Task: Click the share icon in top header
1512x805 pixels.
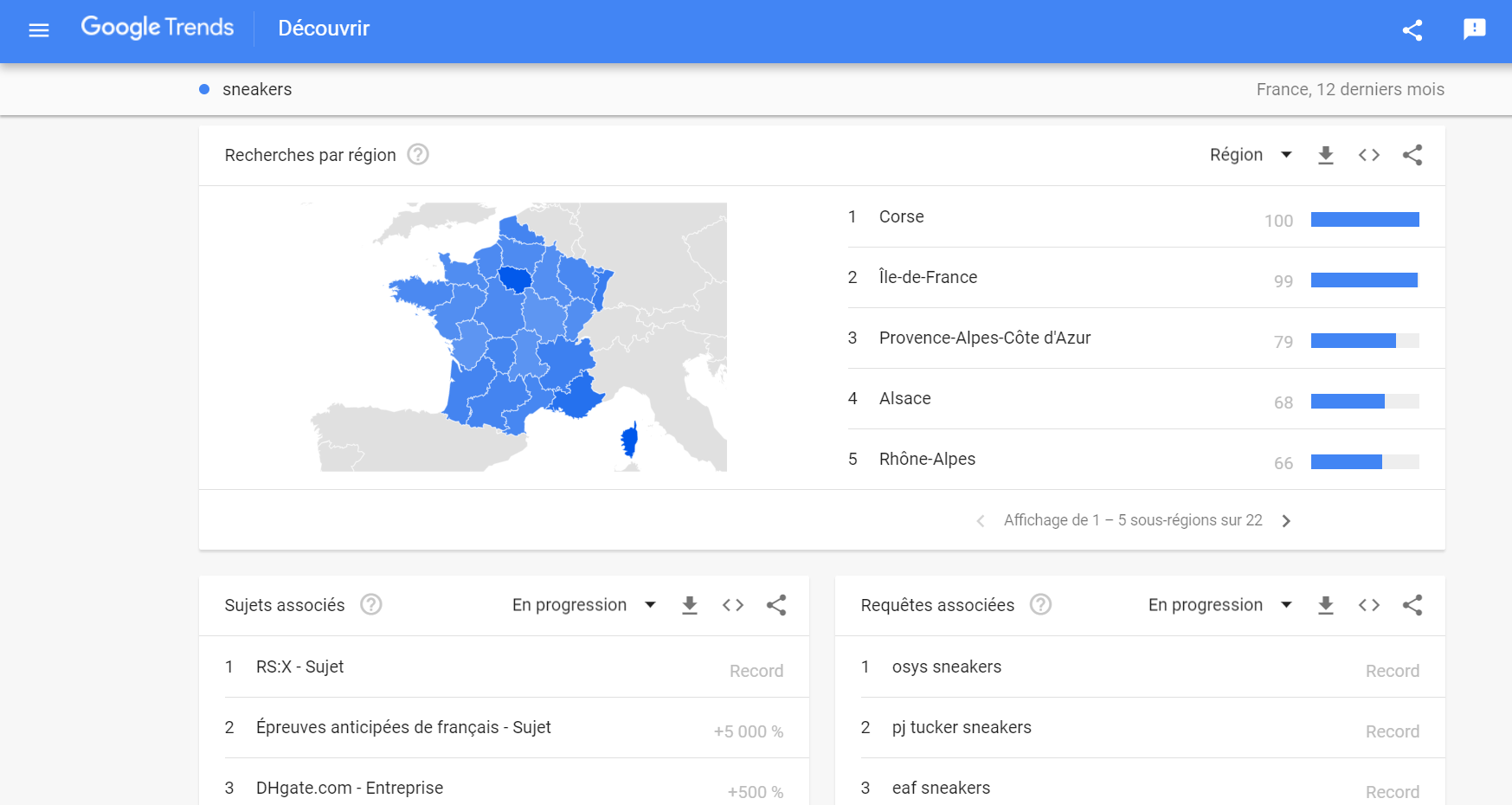Action: coord(1412,30)
